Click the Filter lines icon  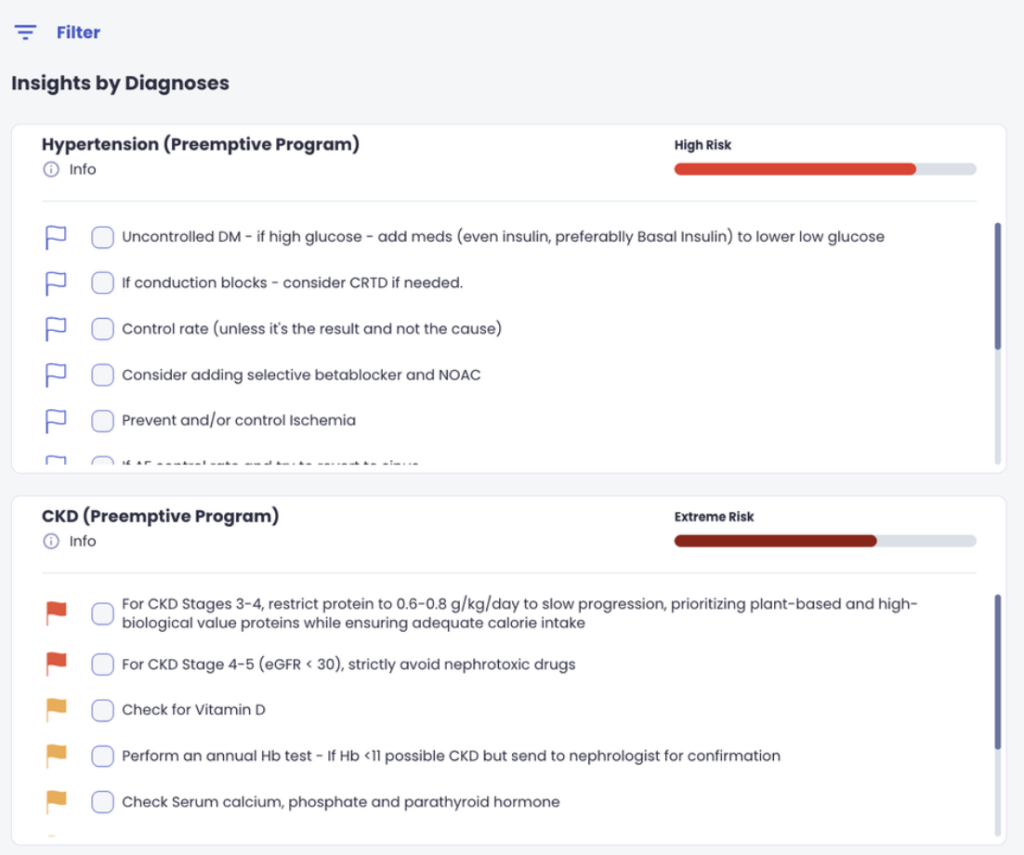point(25,32)
